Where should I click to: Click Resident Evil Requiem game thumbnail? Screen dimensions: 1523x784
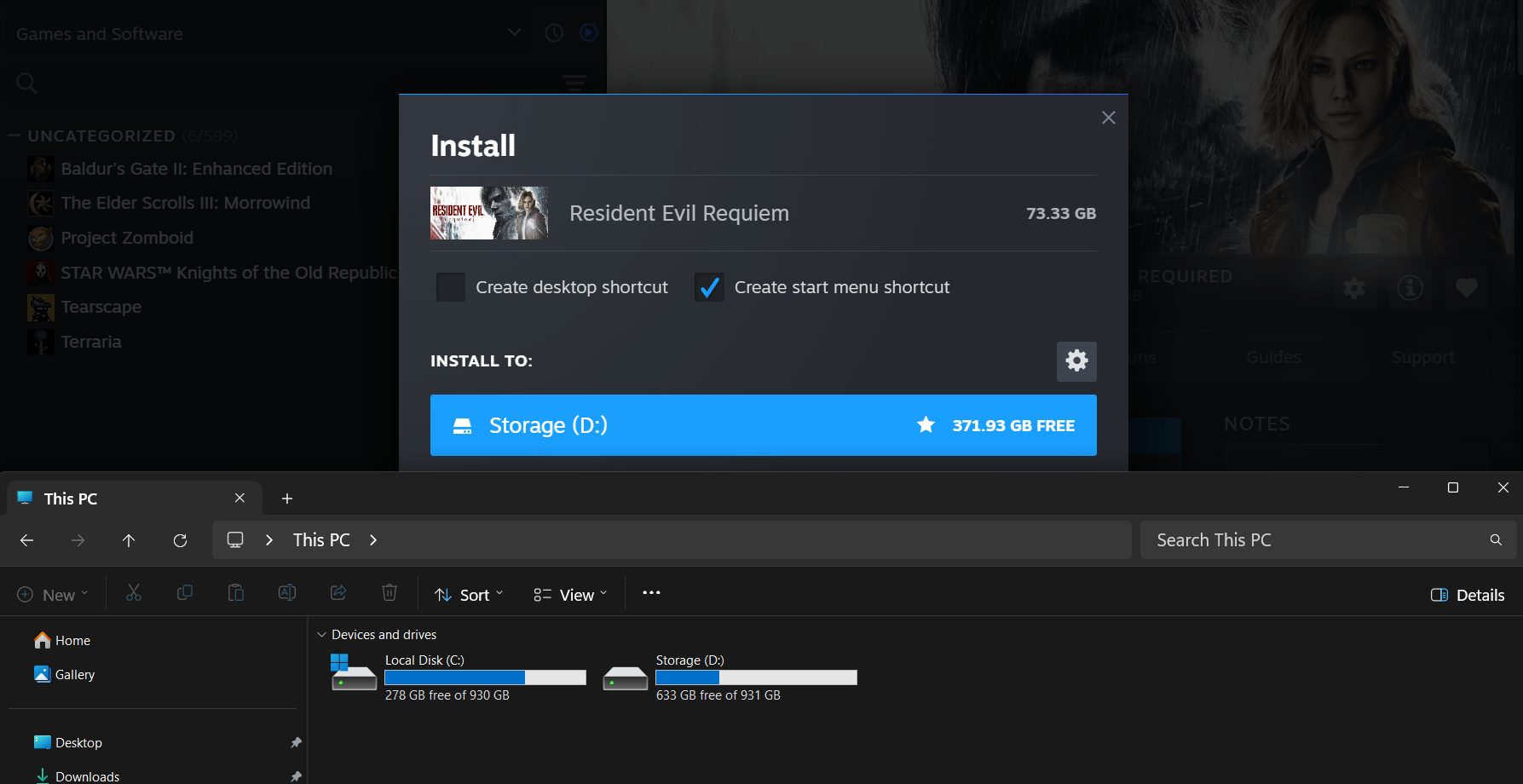click(488, 213)
